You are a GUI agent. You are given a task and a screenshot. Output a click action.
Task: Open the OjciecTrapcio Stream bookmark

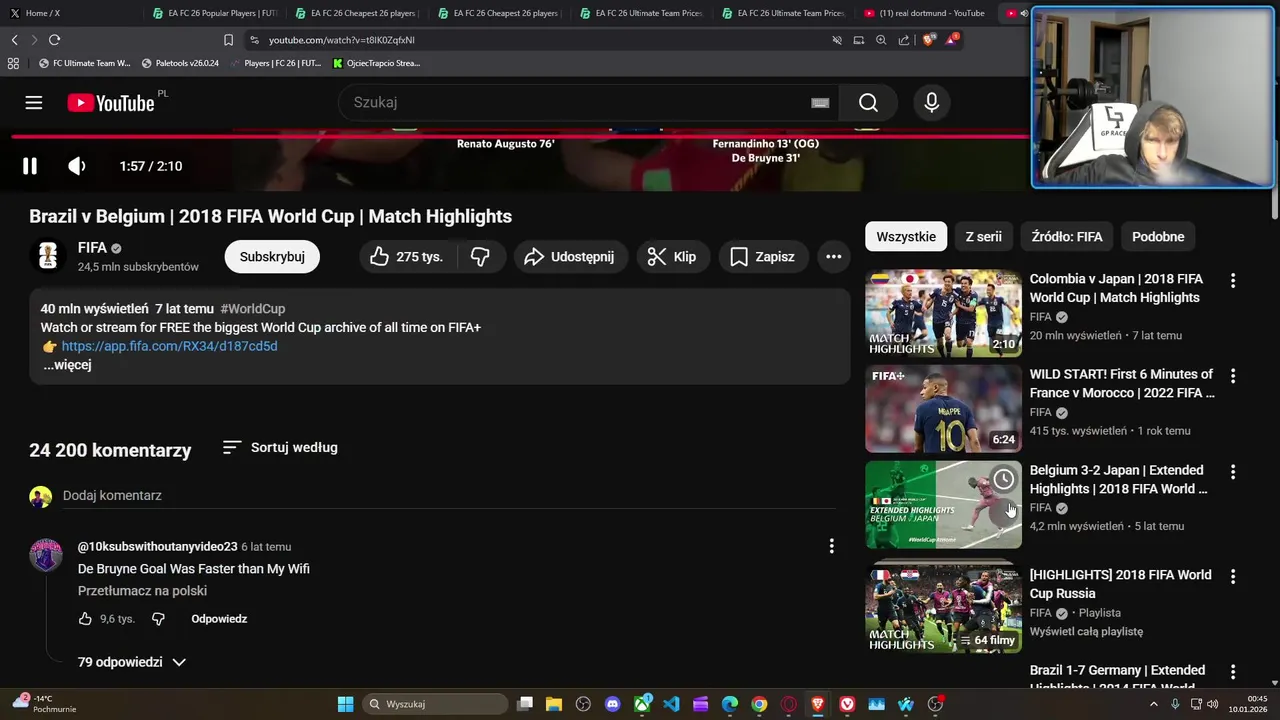point(377,63)
